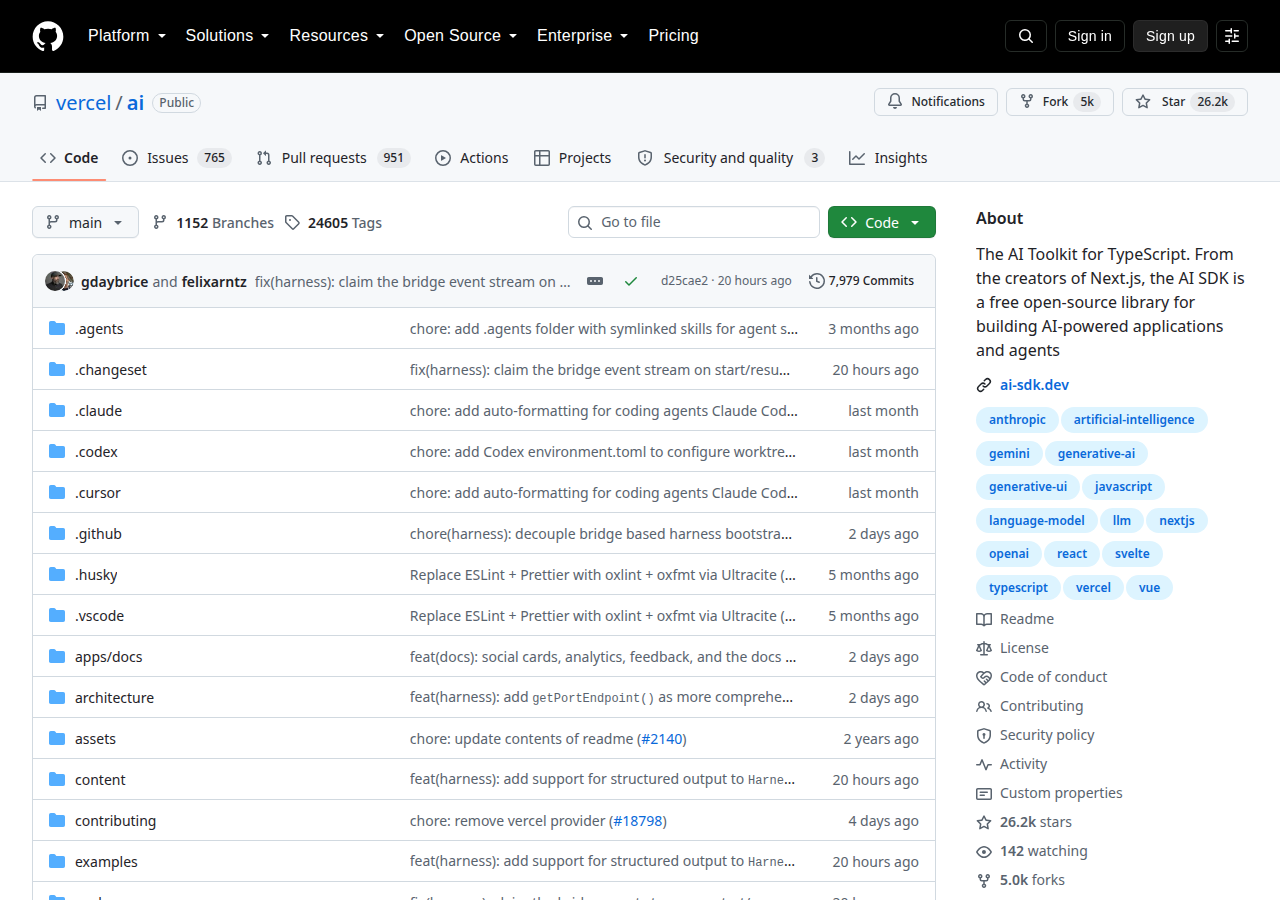Expand the Resources menu
Image resolution: width=1280 pixels, height=900 pixels.
[x=337, y=36]
